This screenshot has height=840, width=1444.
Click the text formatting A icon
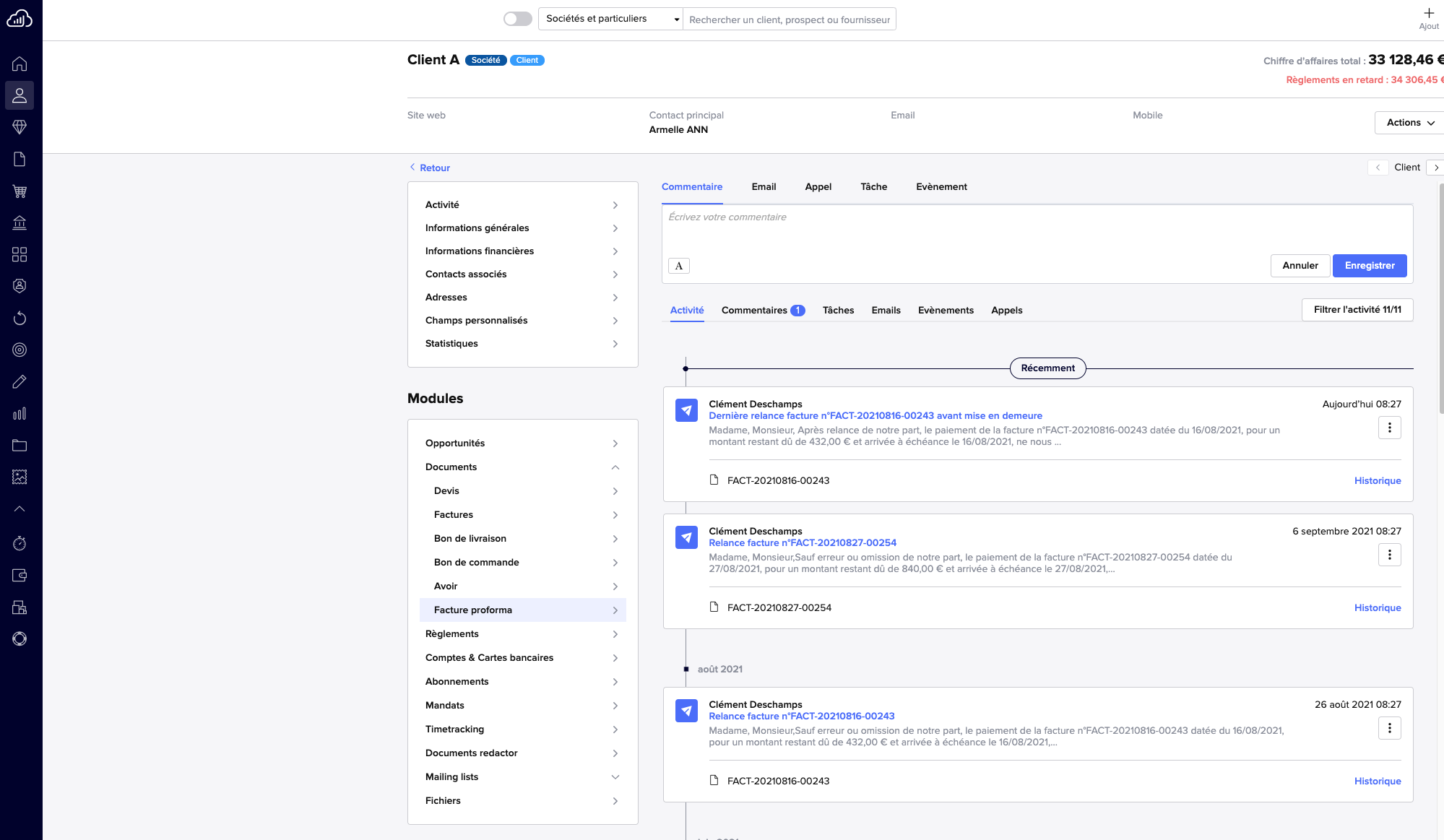pos(678,266)
